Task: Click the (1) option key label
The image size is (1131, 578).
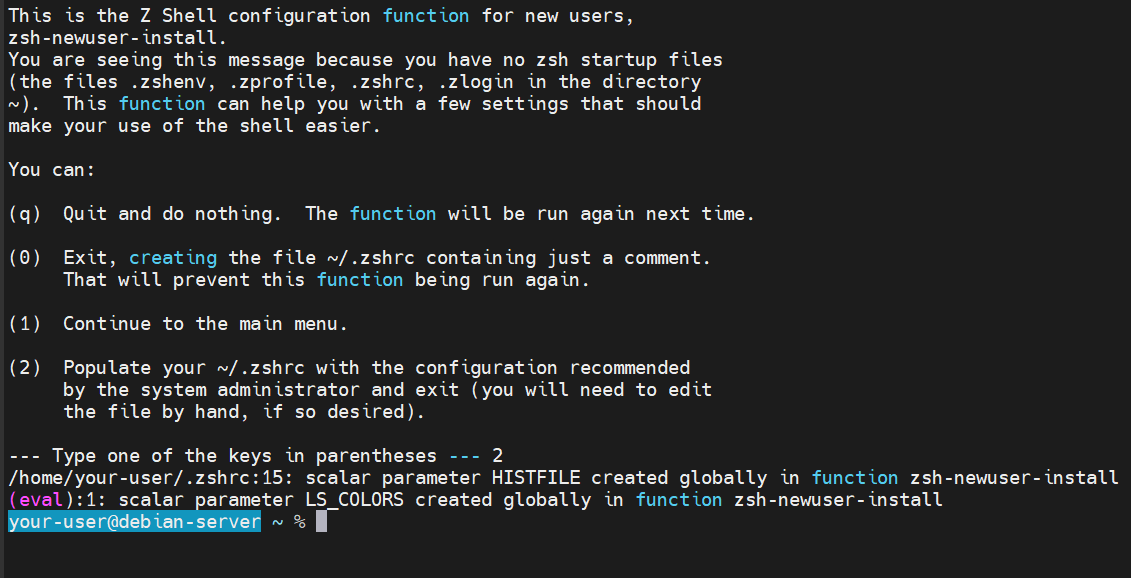Action: click(24, 324)
